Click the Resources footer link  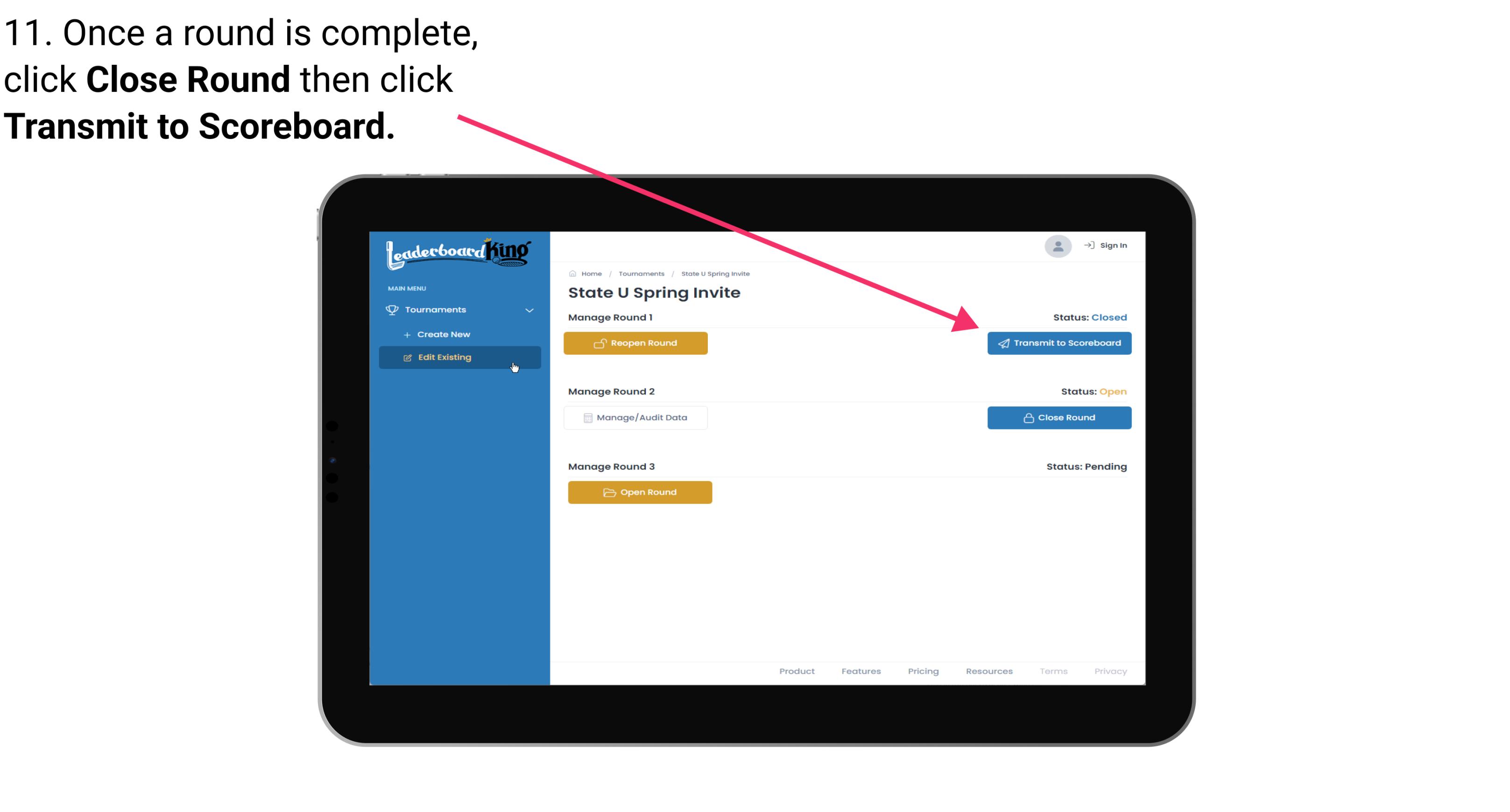(989, 671)
